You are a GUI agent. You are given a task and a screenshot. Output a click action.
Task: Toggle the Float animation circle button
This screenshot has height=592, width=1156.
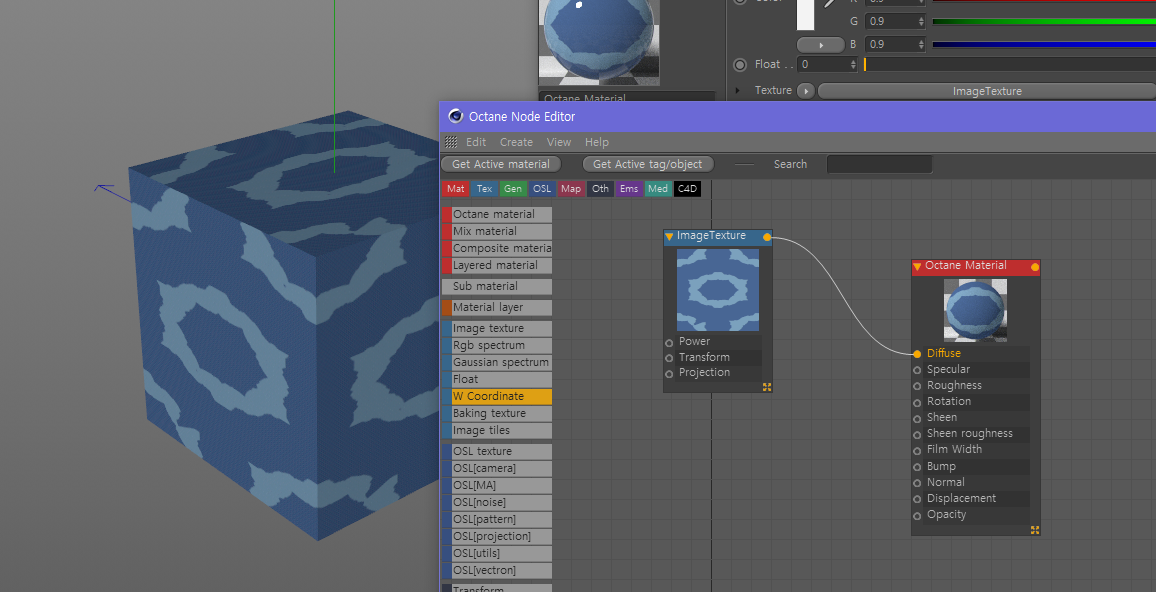coord(740,65)
